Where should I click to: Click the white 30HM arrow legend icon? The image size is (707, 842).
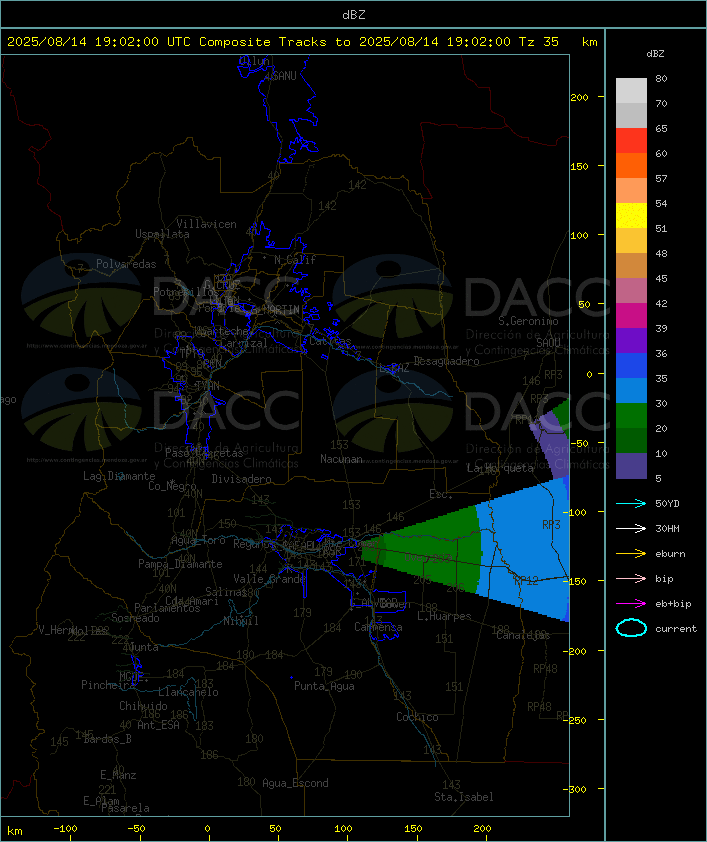click(x=631, y=528)
